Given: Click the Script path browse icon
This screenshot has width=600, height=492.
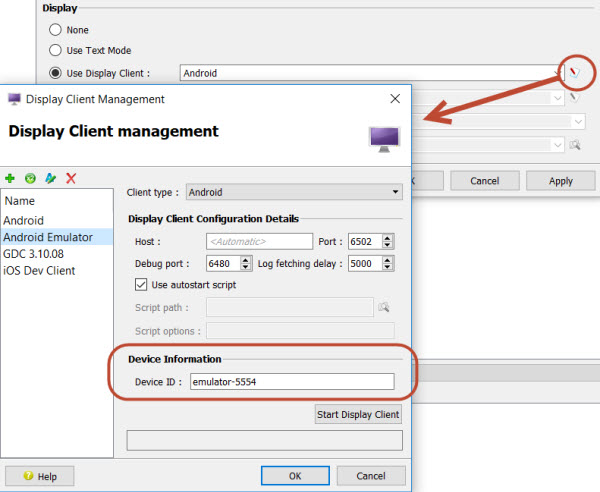Looking at the screenshot, I should [383, 307].
